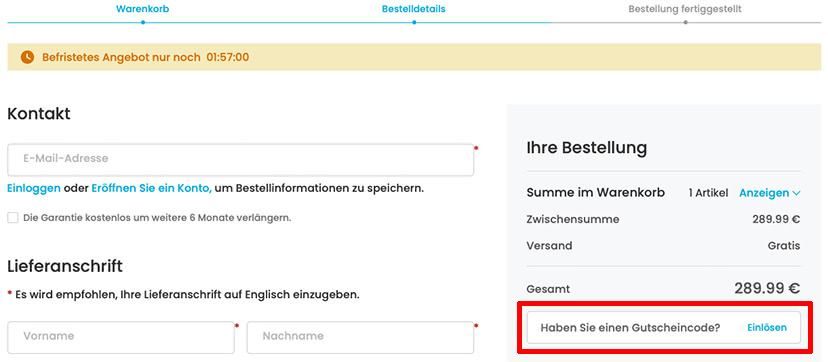This screenshot has height=362, width=828.
Task: Click the Lieferanschrift heading
Action: tap(65, 266)
